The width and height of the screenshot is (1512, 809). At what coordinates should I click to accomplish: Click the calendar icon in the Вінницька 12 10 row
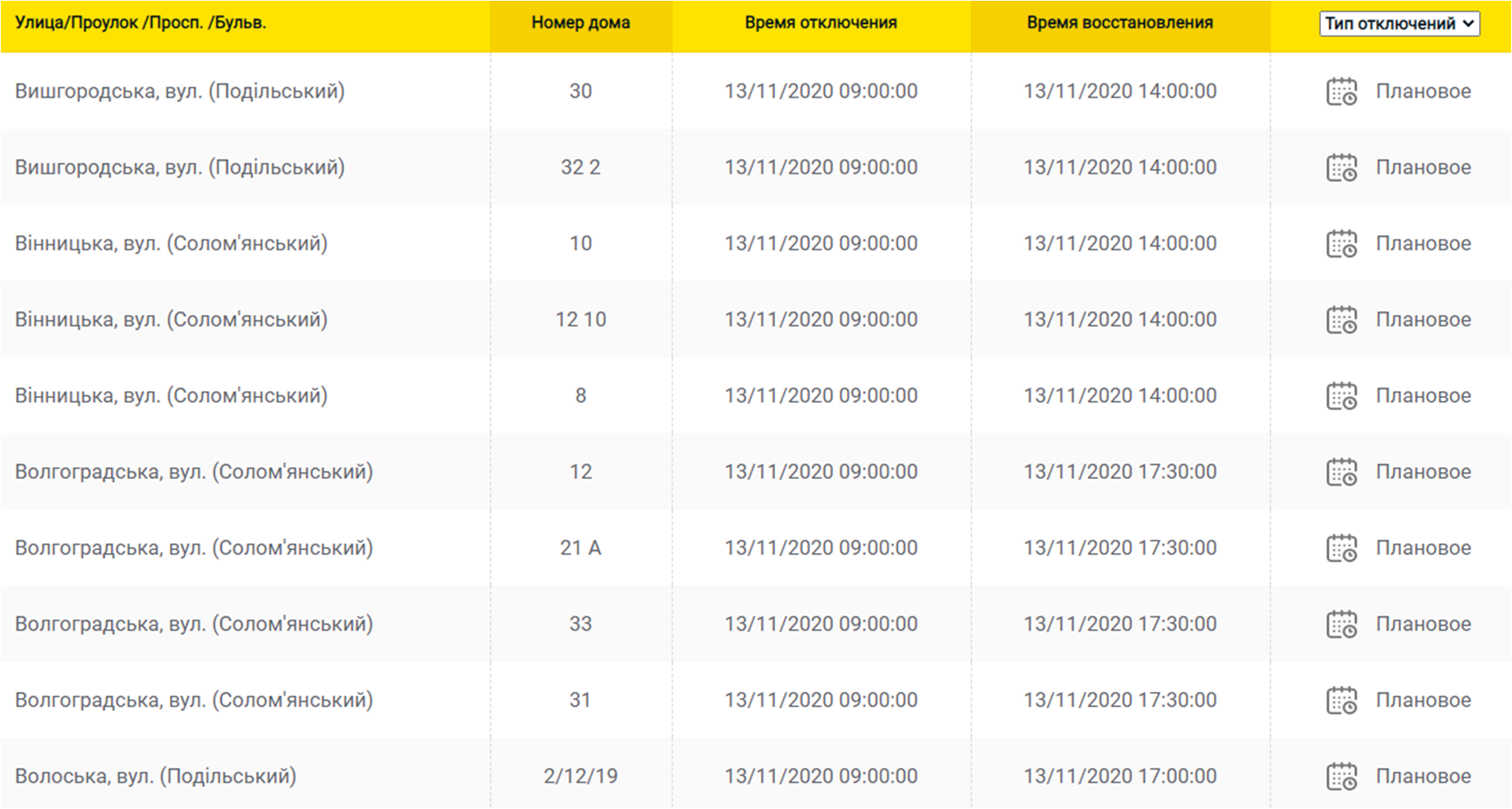(x=1341, y=320)
